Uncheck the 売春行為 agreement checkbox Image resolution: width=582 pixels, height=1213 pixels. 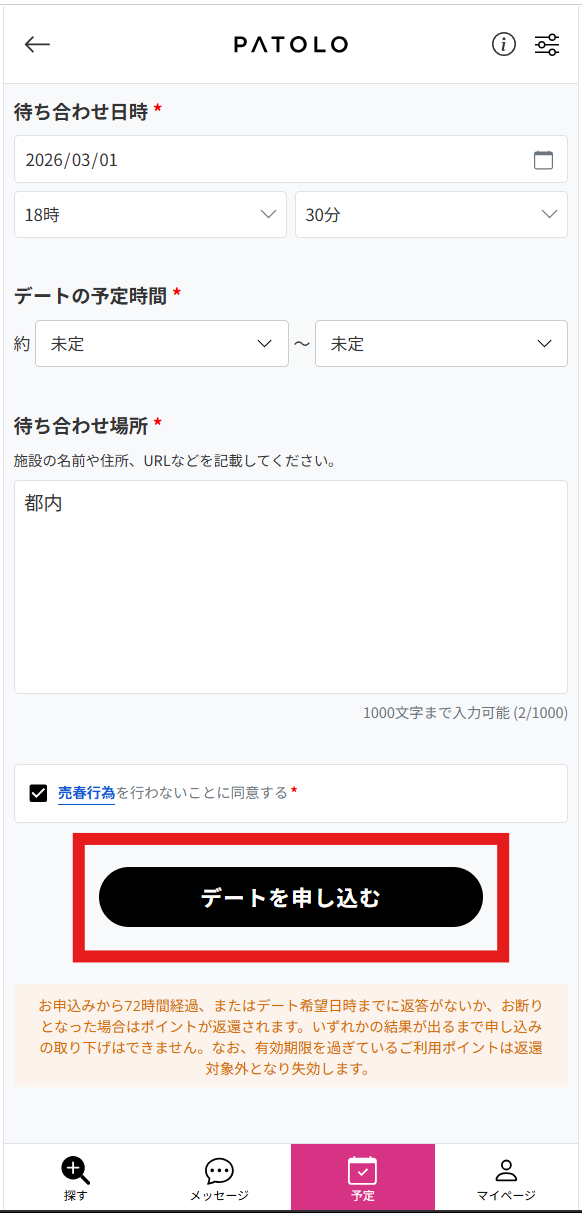click(x=39, y=793)
